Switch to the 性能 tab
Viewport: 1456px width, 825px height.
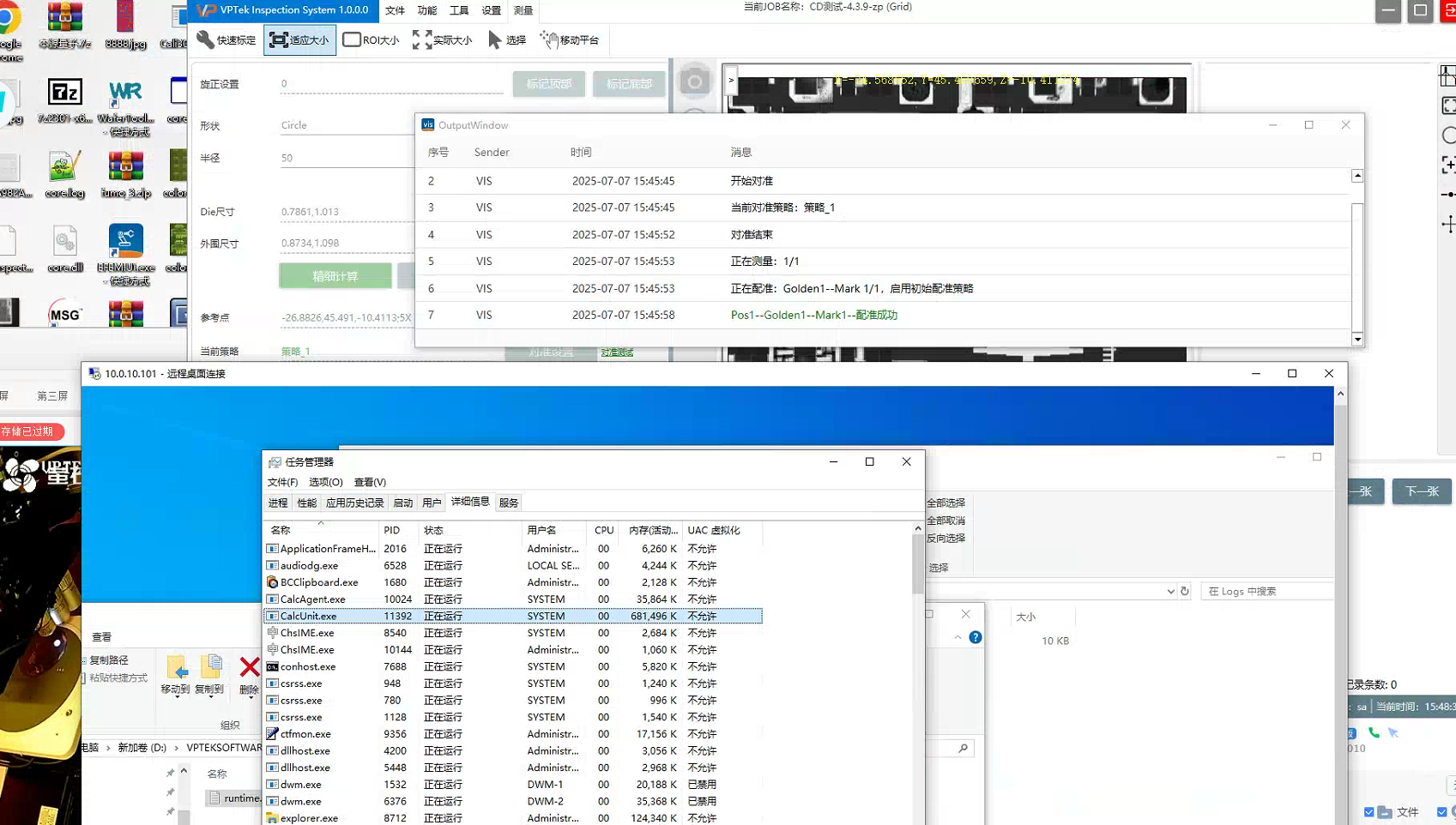point(306,503)
